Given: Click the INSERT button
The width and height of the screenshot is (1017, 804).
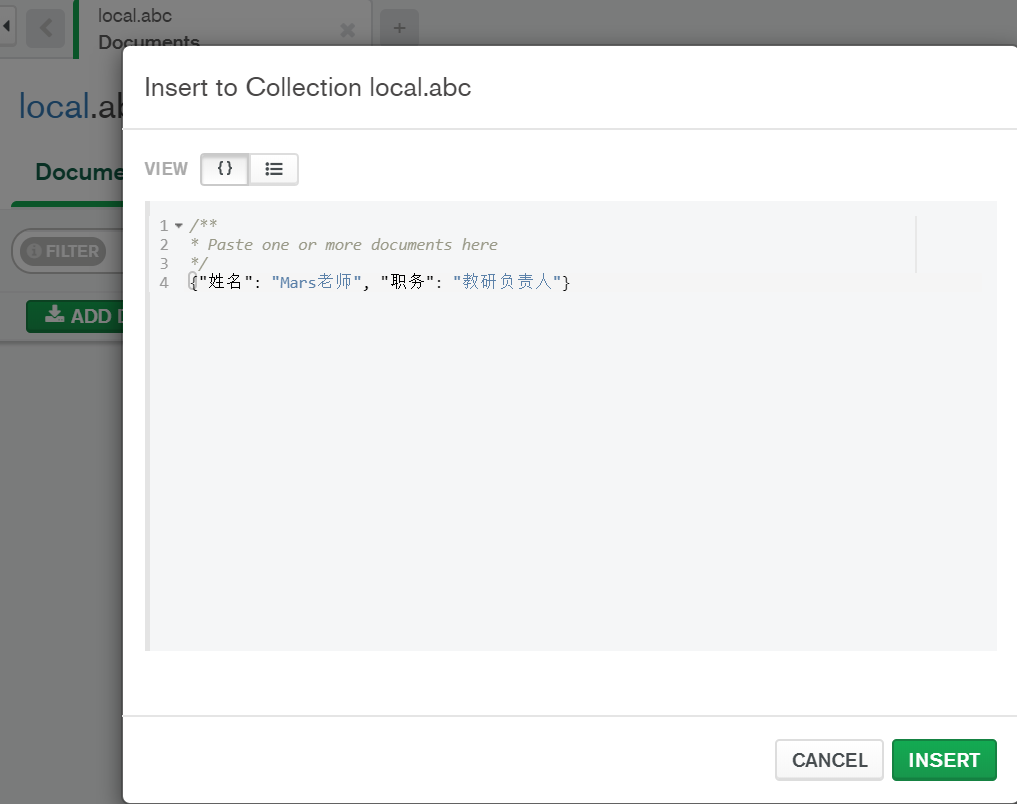Looking at the screenshot, I should (x=944, y=760).
